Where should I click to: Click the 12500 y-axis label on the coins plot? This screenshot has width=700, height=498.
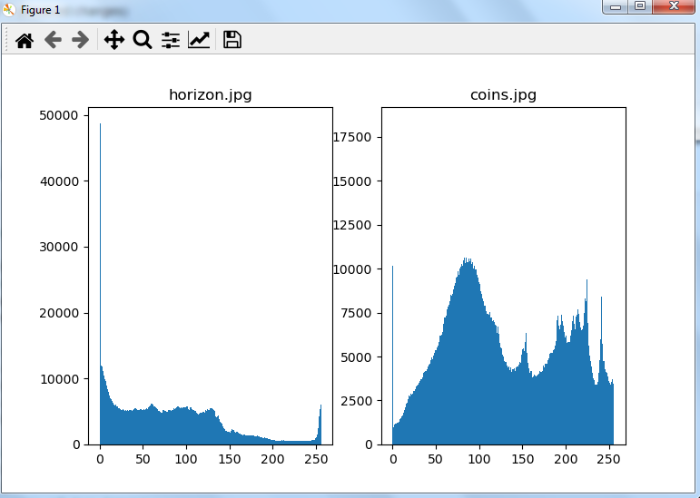coord(352,225)
